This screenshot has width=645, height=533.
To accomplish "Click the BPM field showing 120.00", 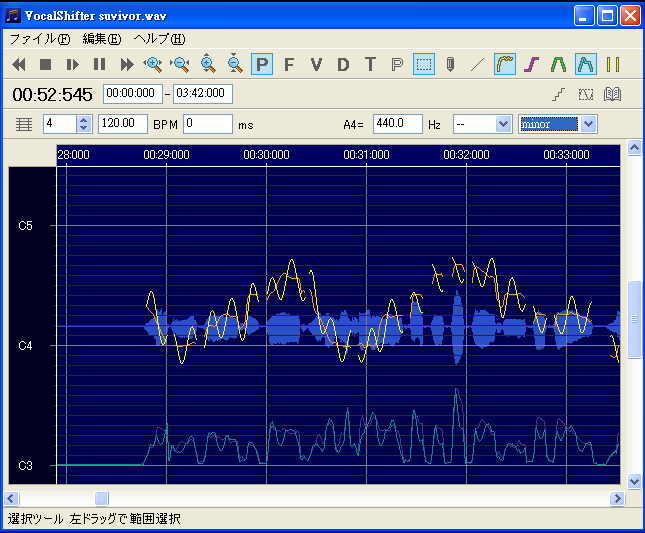I will coord(123,124).
